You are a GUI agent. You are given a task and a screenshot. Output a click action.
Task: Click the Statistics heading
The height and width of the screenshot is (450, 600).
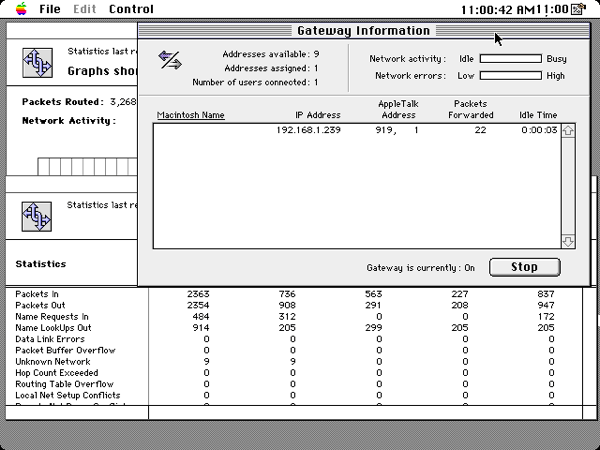pos(41,264)
